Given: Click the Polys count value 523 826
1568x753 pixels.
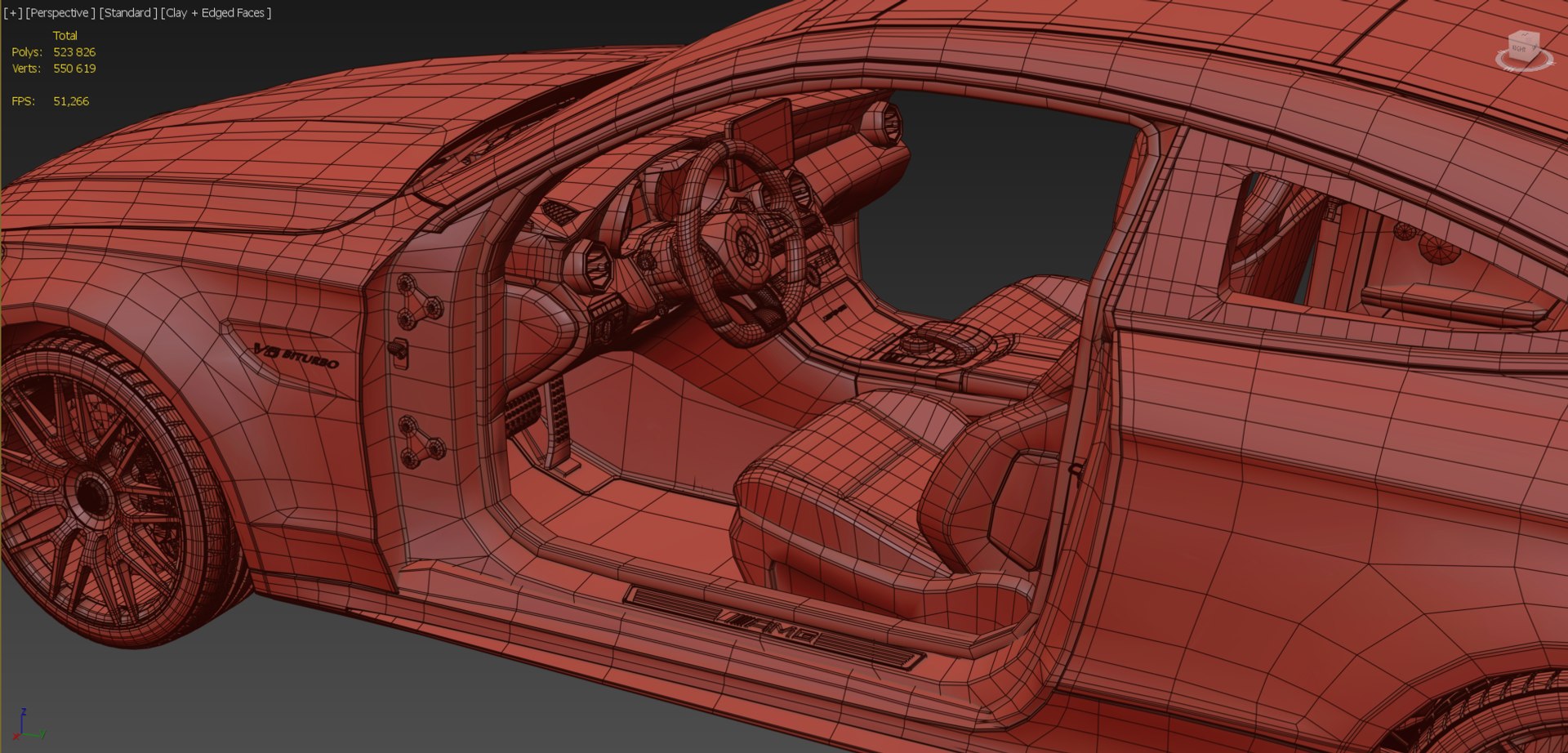Looking at the screenshot, I should pos(74,52).
